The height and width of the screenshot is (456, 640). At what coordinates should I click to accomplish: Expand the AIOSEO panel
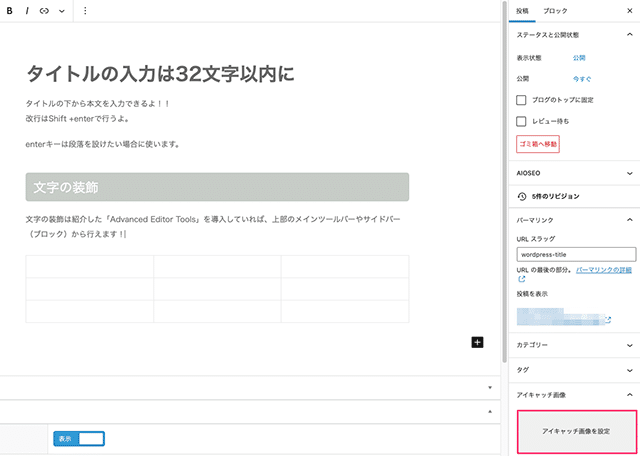tap(572, 172)
